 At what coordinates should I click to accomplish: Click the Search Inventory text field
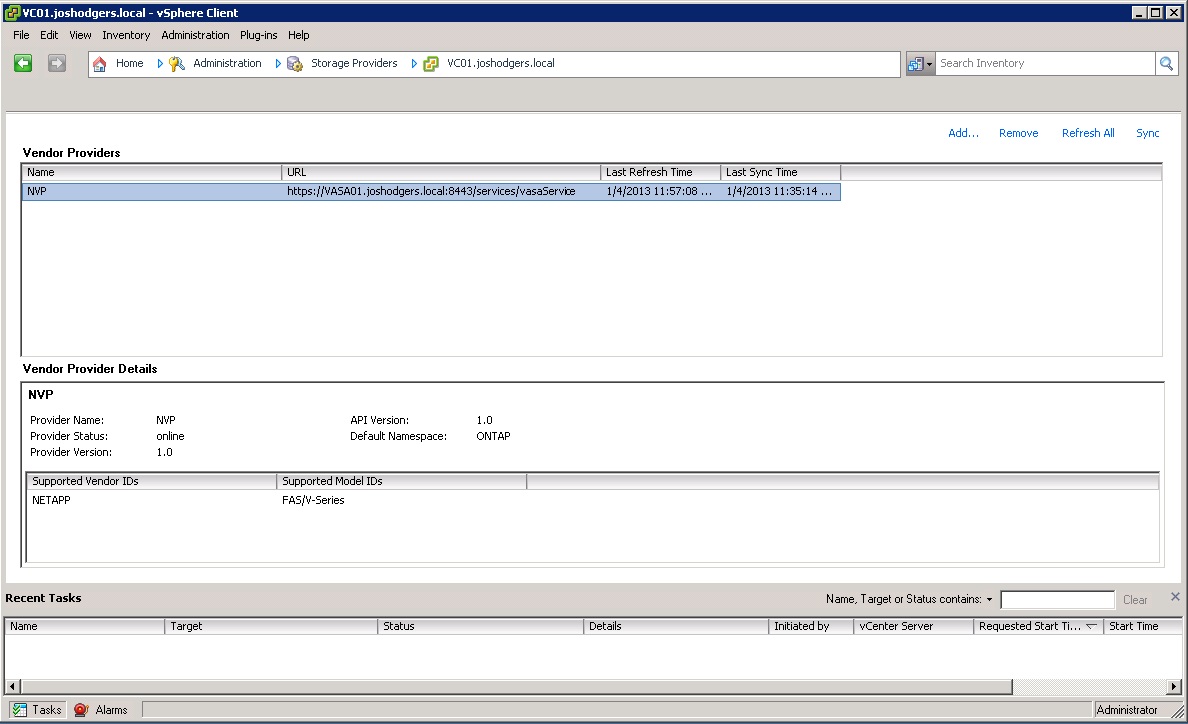1044,64
